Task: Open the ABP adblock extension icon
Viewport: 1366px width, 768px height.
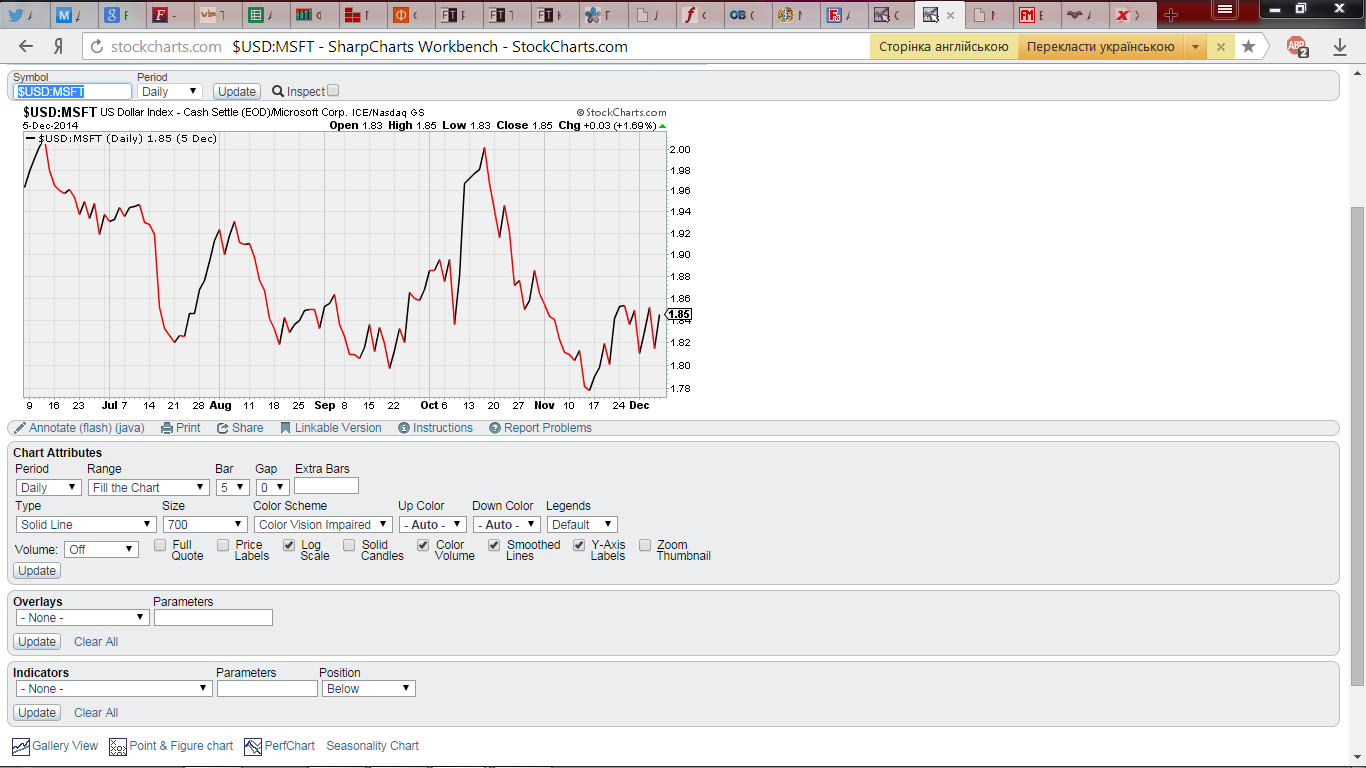Action: tap(1297, 46)
